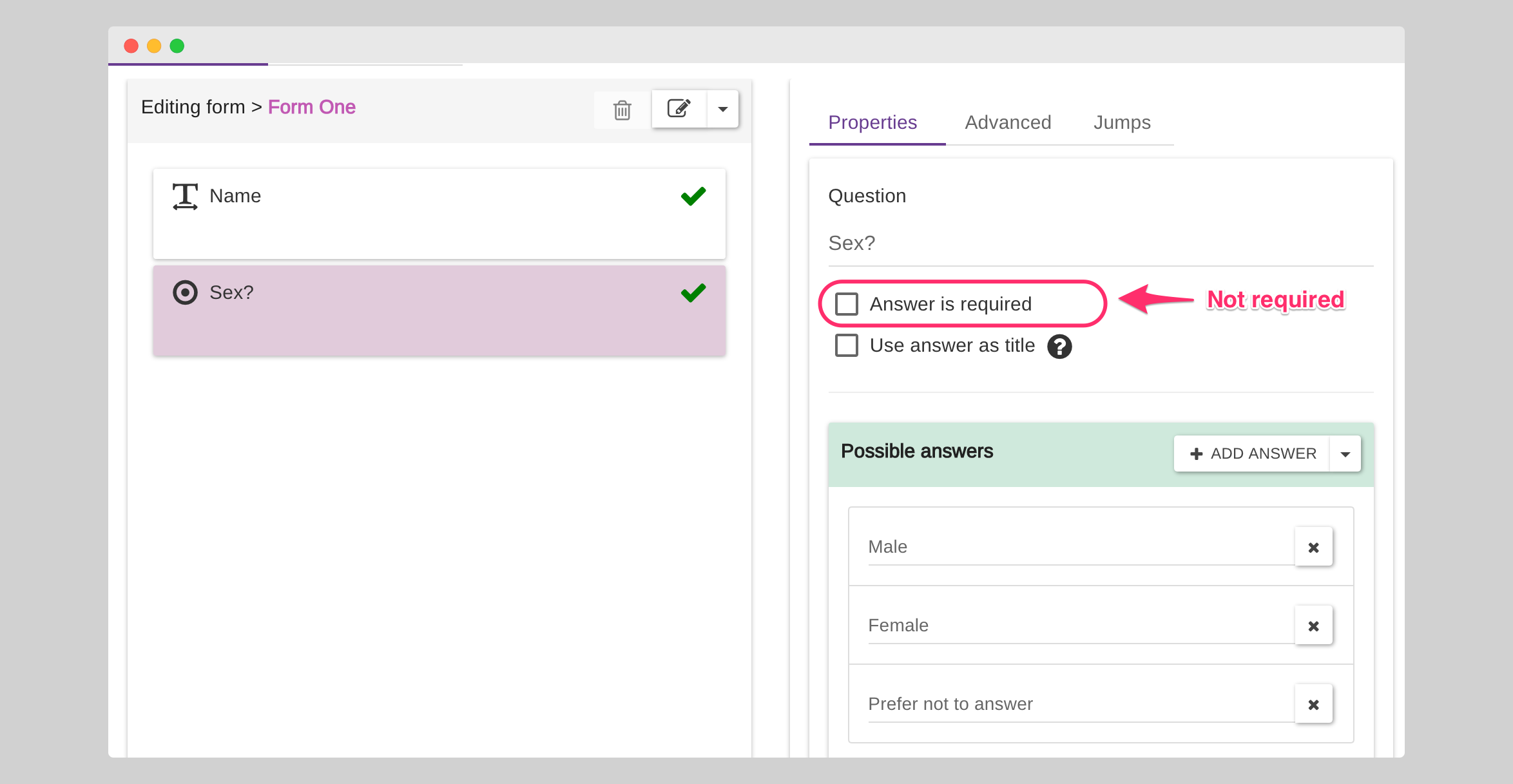The width and height of the screenshot is (1513, 784).
Task: Click the green checkmark on Name question
Action: 693,196
